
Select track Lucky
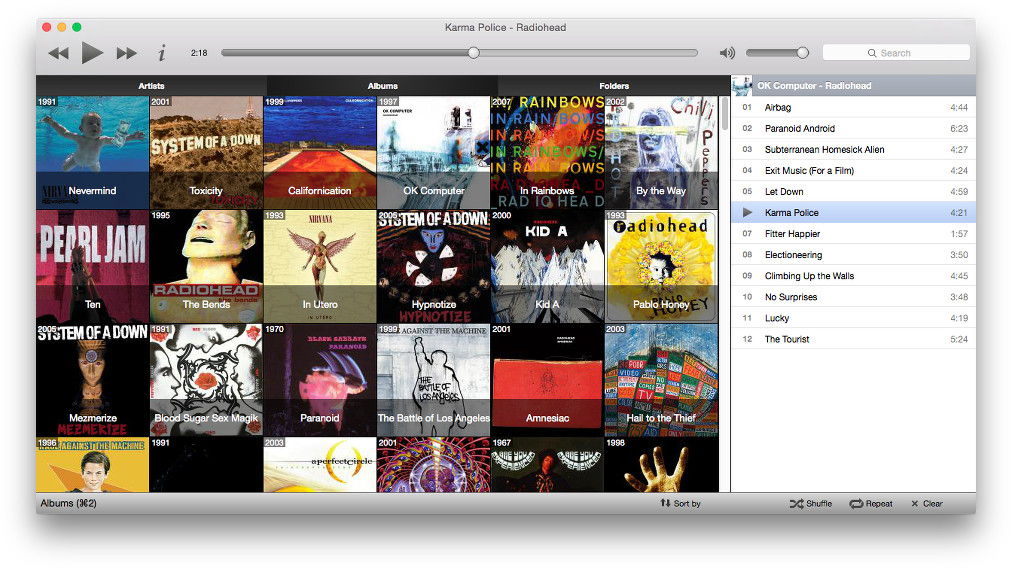point(853,318)
